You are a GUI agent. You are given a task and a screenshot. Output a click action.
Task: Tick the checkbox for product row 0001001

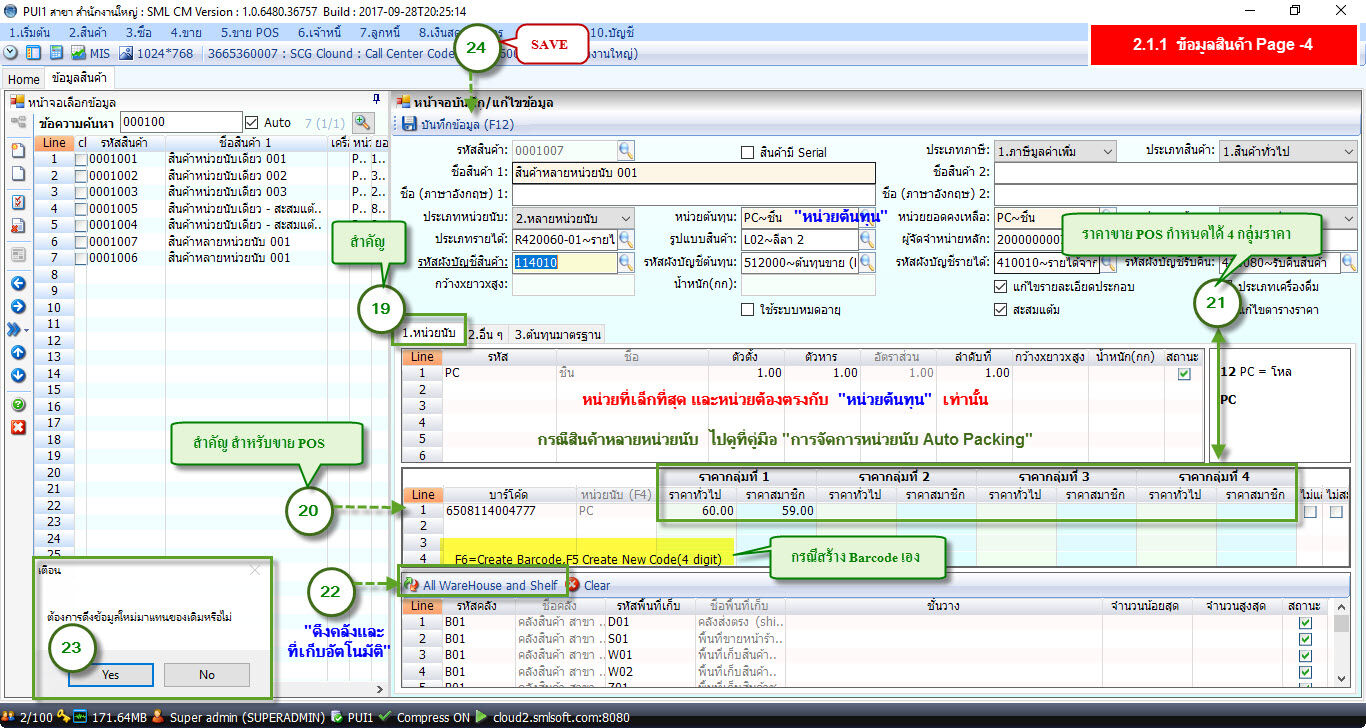click(81, 159)
